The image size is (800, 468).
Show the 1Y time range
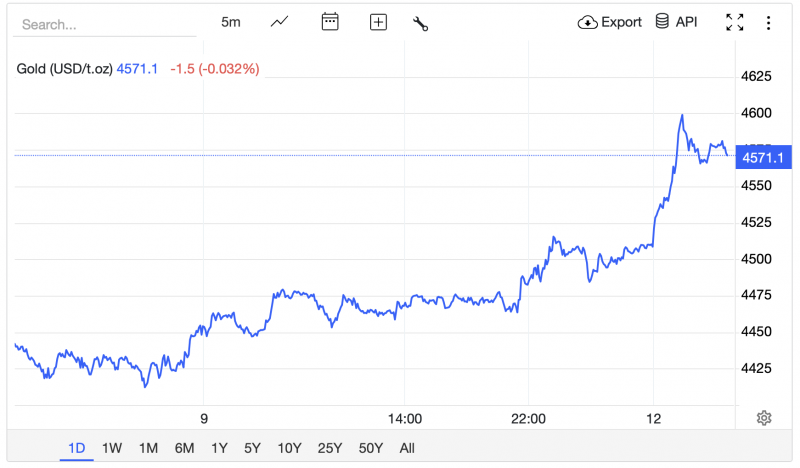pyautogui.click(x=219, y=448)
